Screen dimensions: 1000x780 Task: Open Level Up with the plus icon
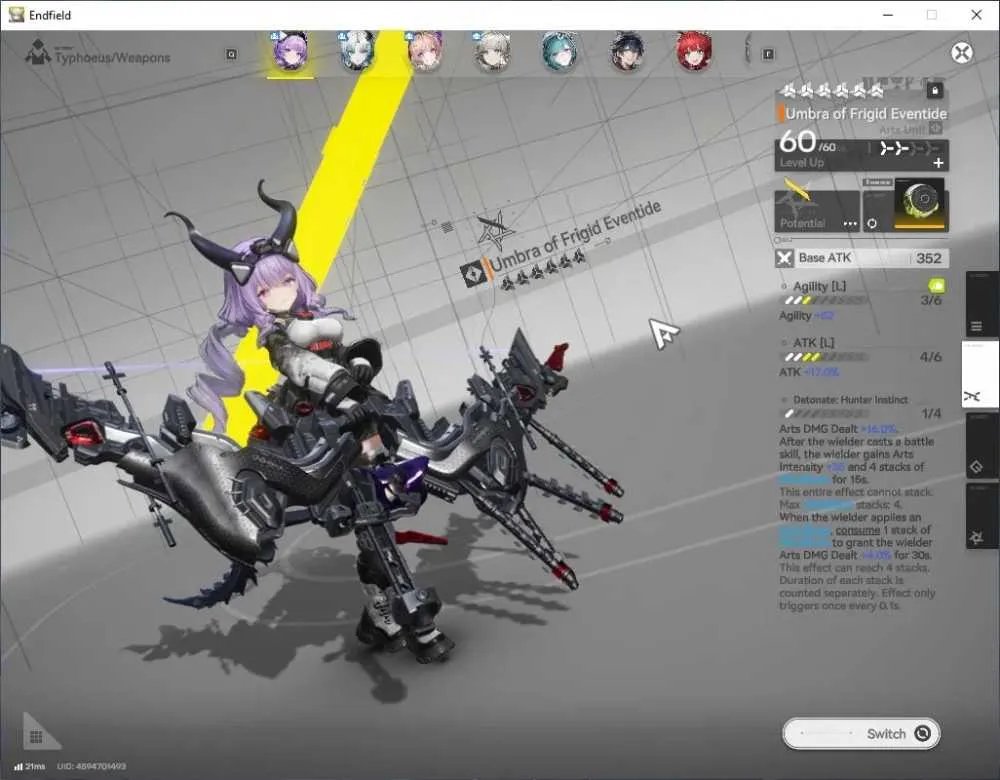coord(938,163)
